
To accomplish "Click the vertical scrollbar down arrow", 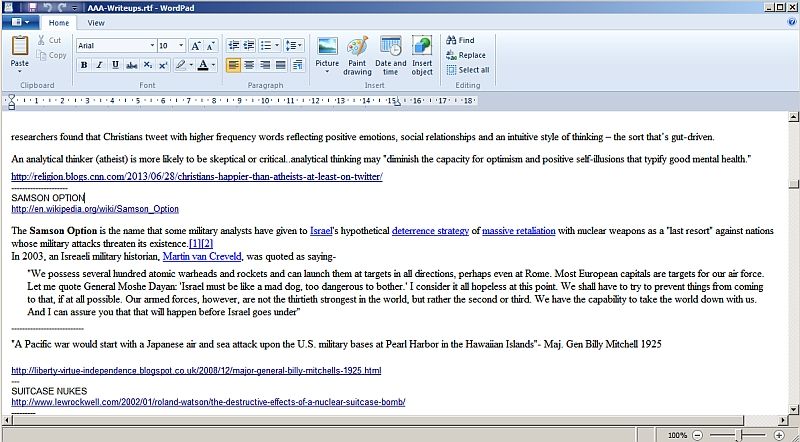I will [x=793, y=409].
